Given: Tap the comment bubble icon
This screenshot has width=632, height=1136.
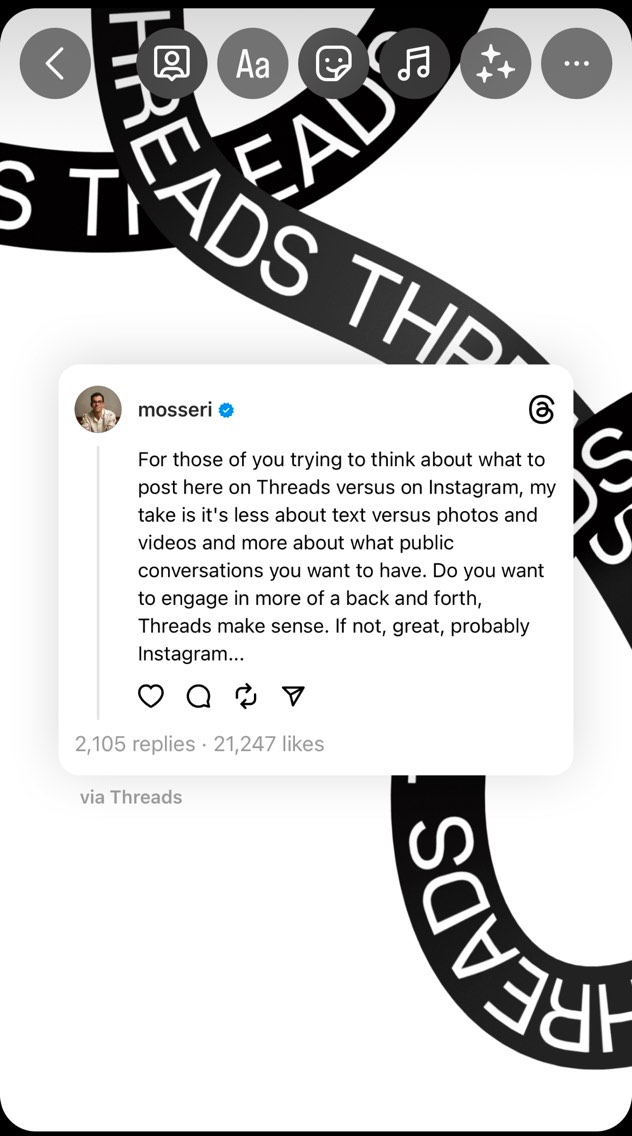Looking at the screenshot, I should tap(199, 696).
